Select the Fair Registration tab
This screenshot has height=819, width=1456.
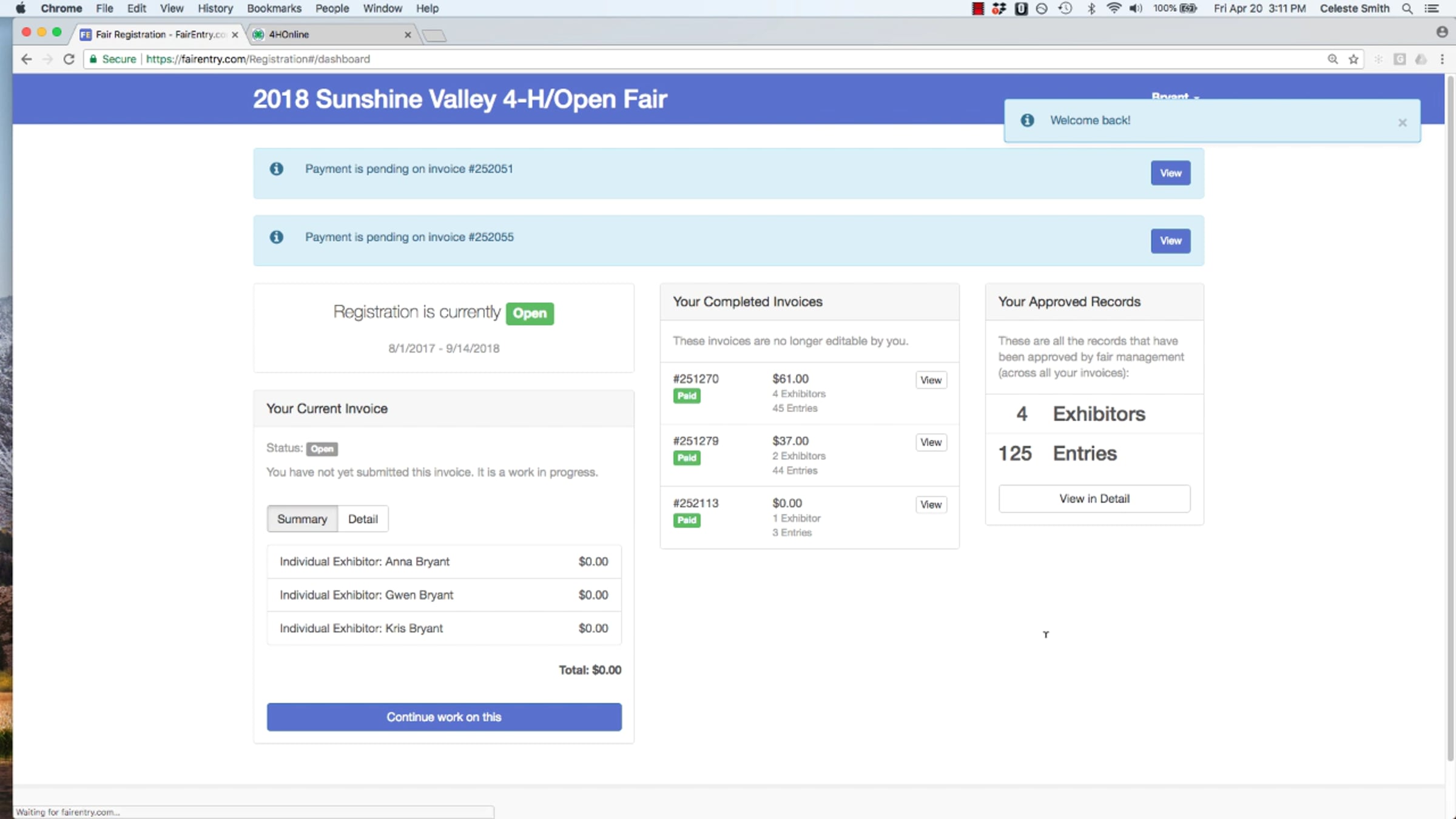click(x=159, y=35)
